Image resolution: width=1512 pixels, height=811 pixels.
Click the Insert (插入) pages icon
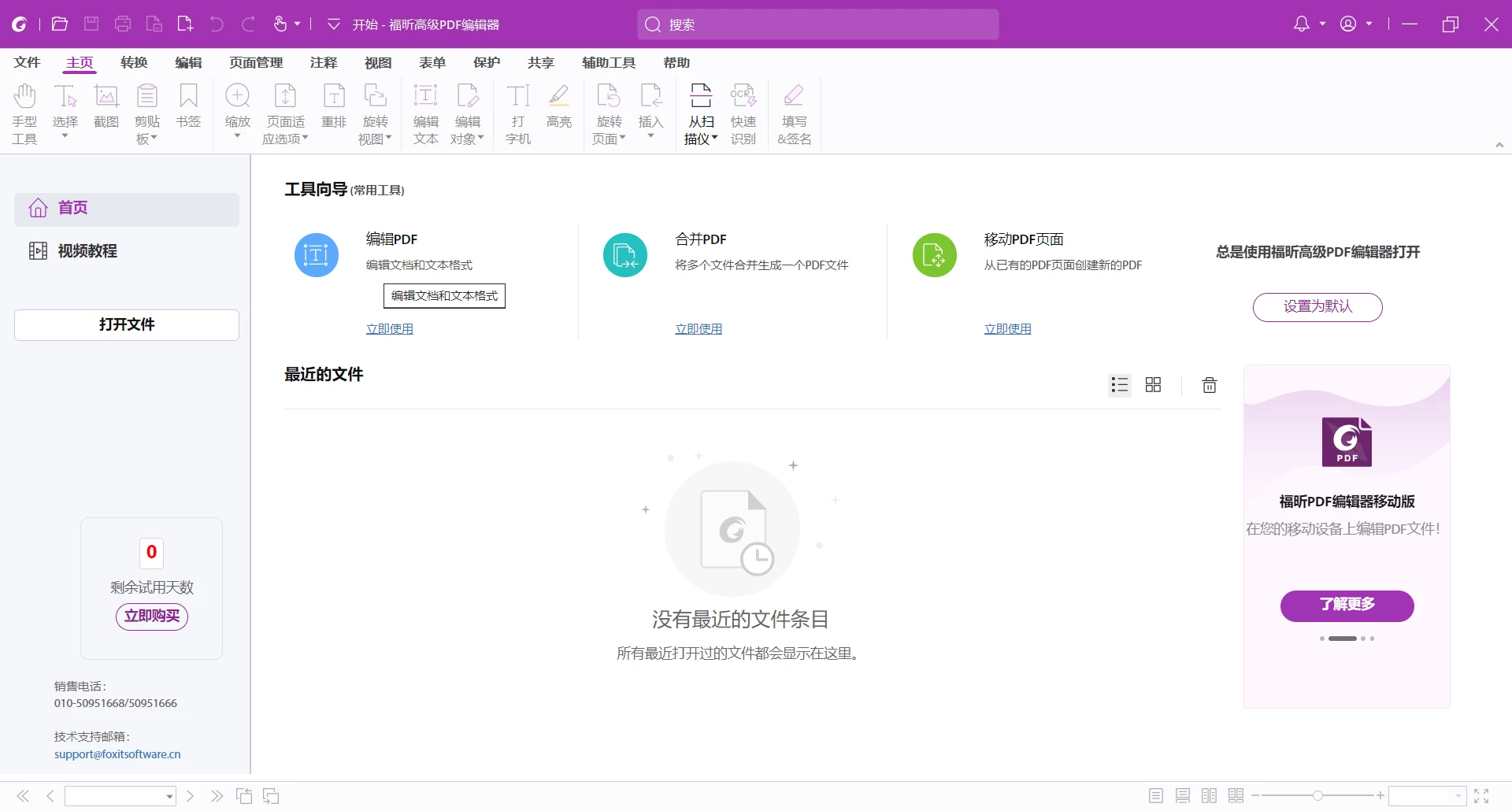(651, 96)
